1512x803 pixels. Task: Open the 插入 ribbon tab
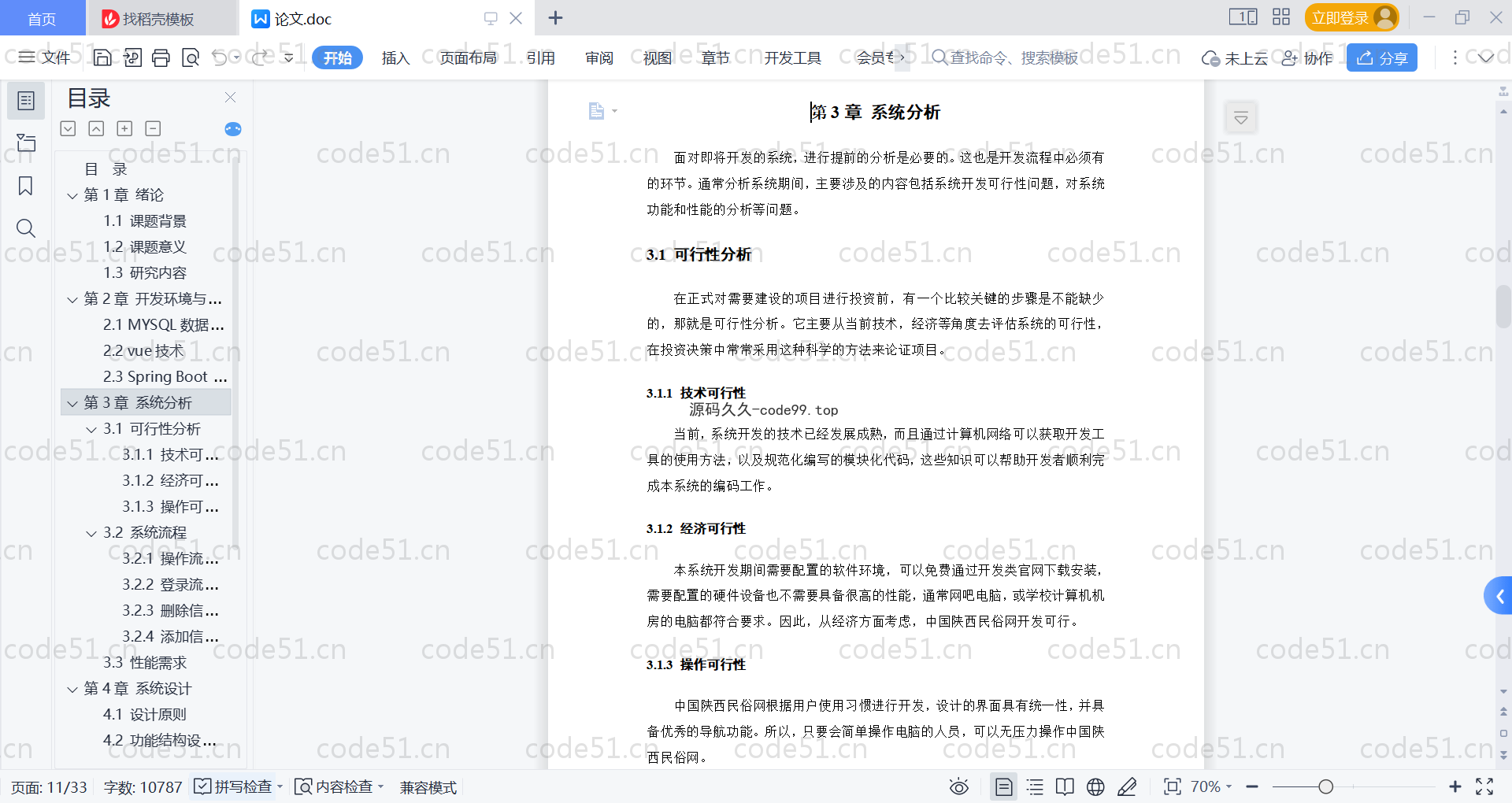pyautogui.click(x=395, y=57)
